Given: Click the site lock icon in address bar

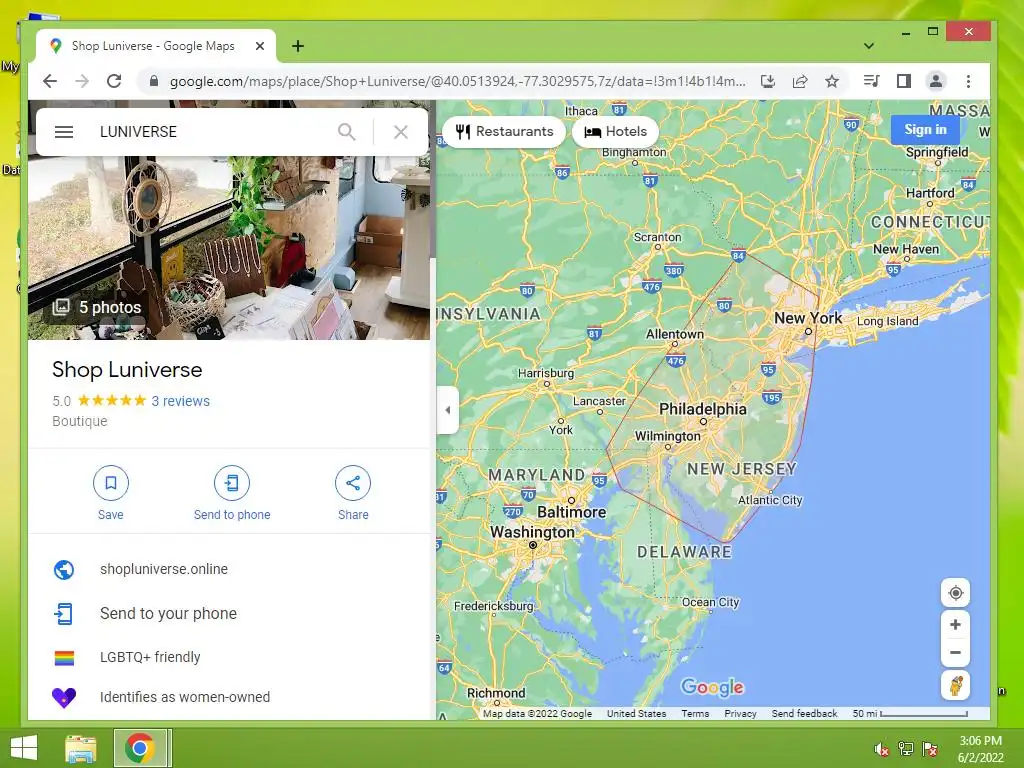Looking at the screenshot, I should pos(153,81).
